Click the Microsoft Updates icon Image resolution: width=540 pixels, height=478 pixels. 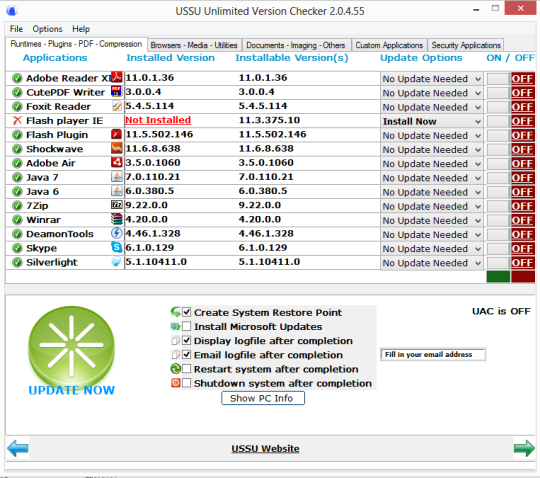[176, 326]
